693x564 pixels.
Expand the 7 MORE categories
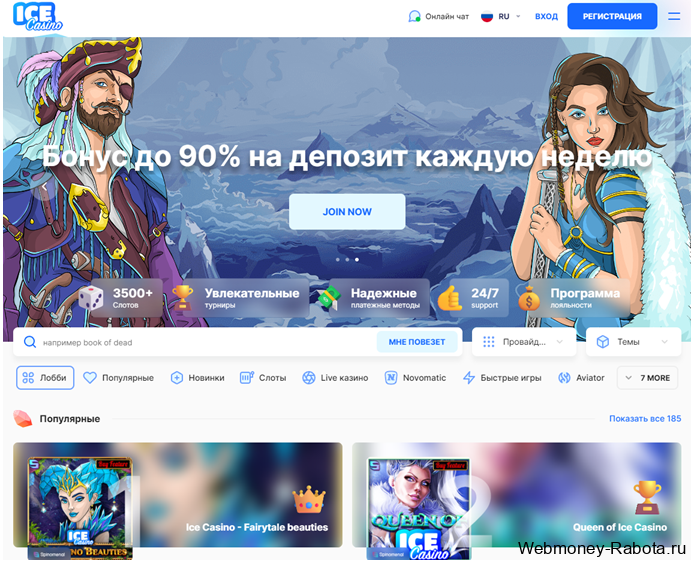click(x=647, y=378)
